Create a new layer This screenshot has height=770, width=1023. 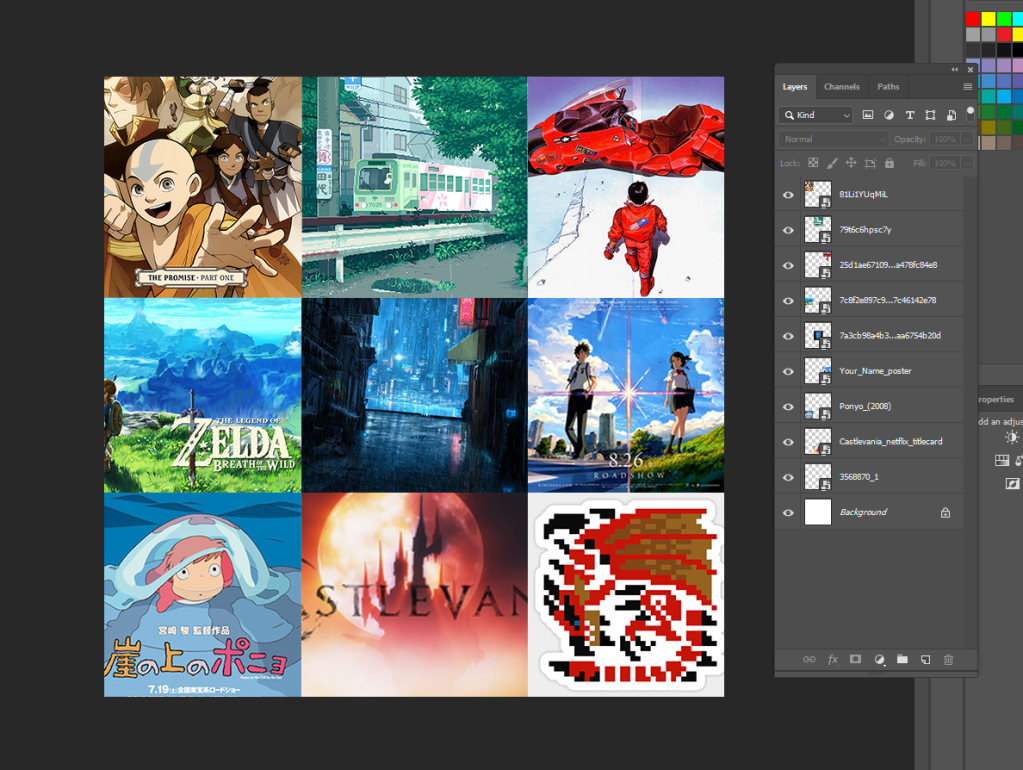coord(925,660)
